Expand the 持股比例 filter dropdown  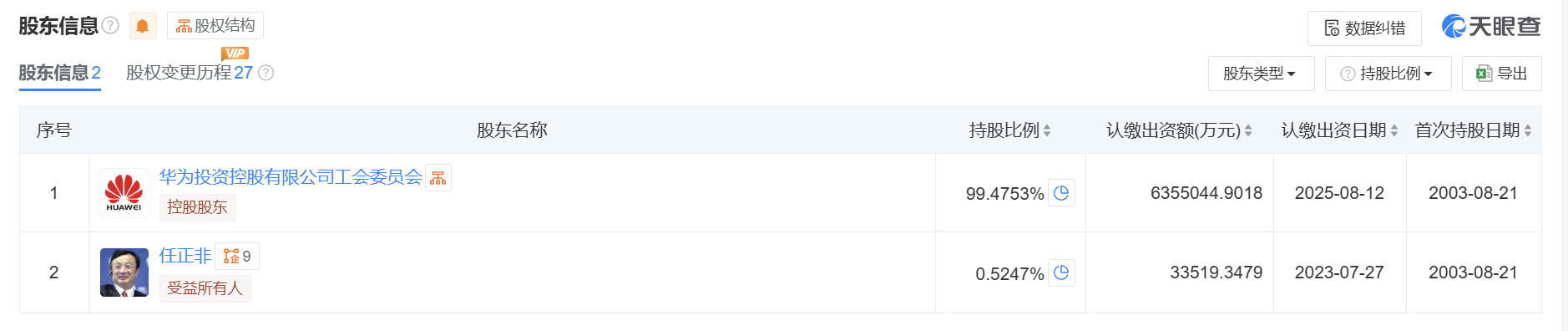[1388, 74]
